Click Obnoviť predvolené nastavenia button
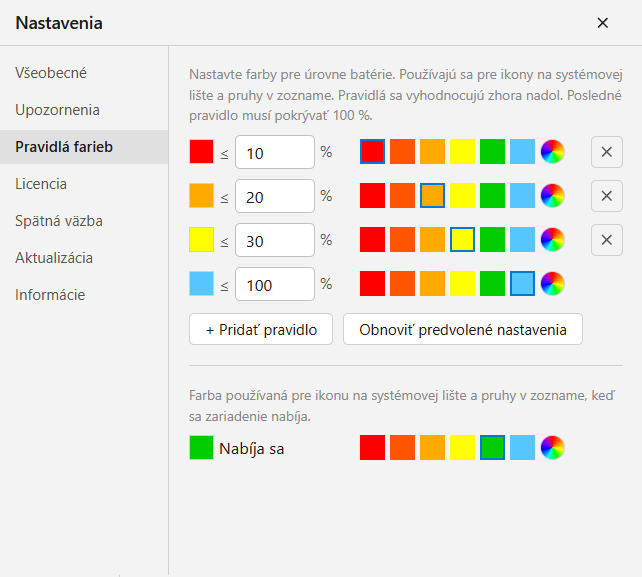The height and width of the screenshot is (577, 642). [x=463, y=329]
